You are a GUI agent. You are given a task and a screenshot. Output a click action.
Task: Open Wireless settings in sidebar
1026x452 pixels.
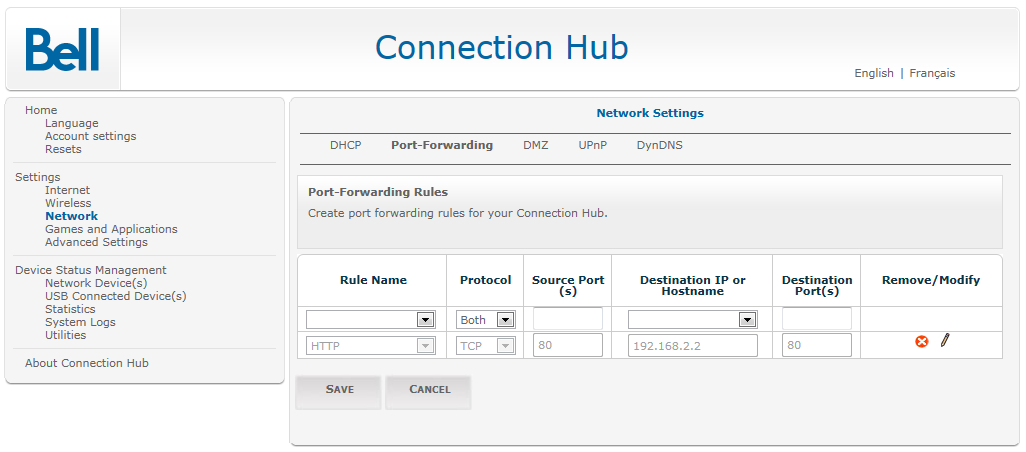(x=68, y=203)
